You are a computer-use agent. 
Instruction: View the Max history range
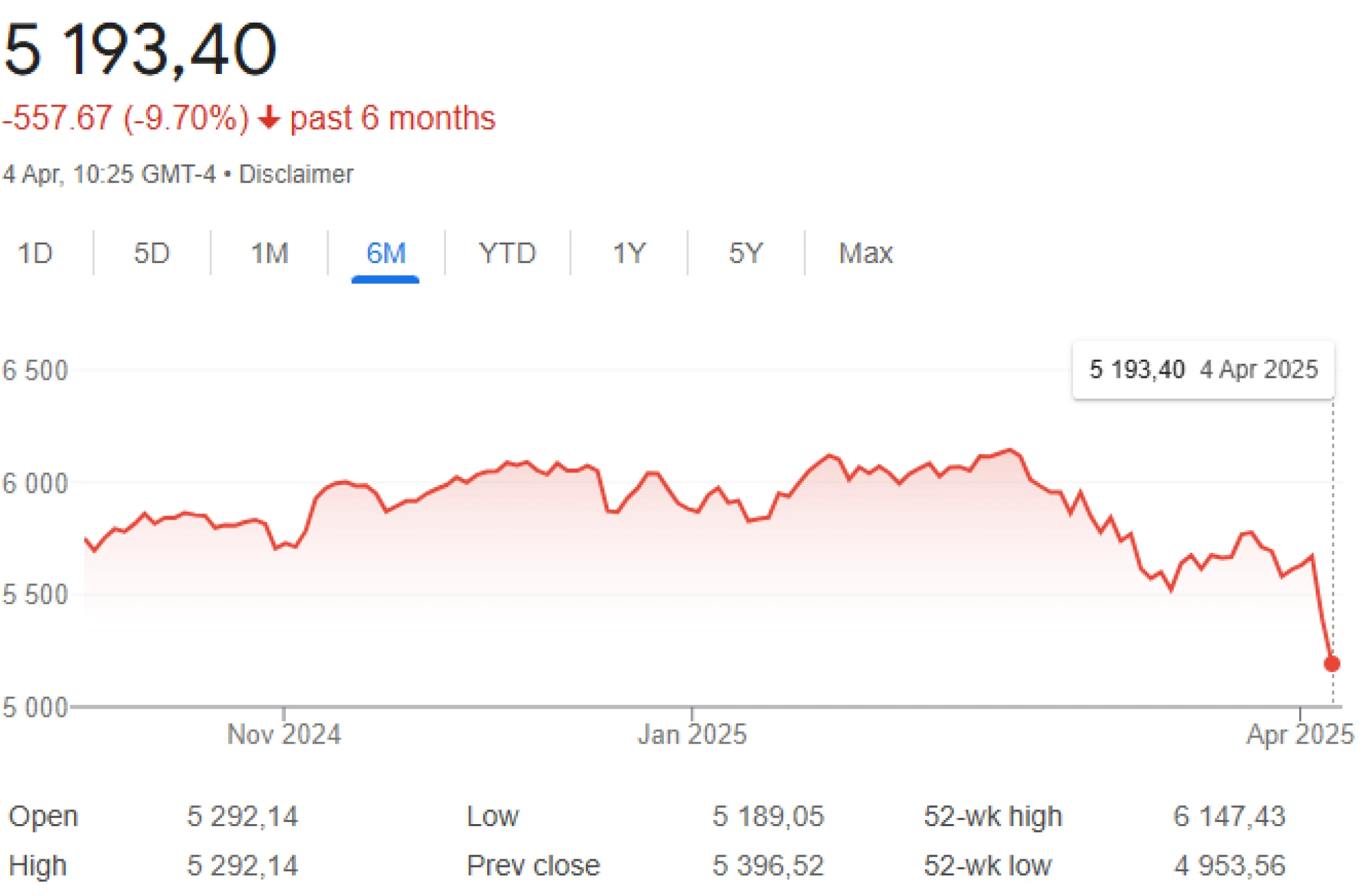(866, 253)
